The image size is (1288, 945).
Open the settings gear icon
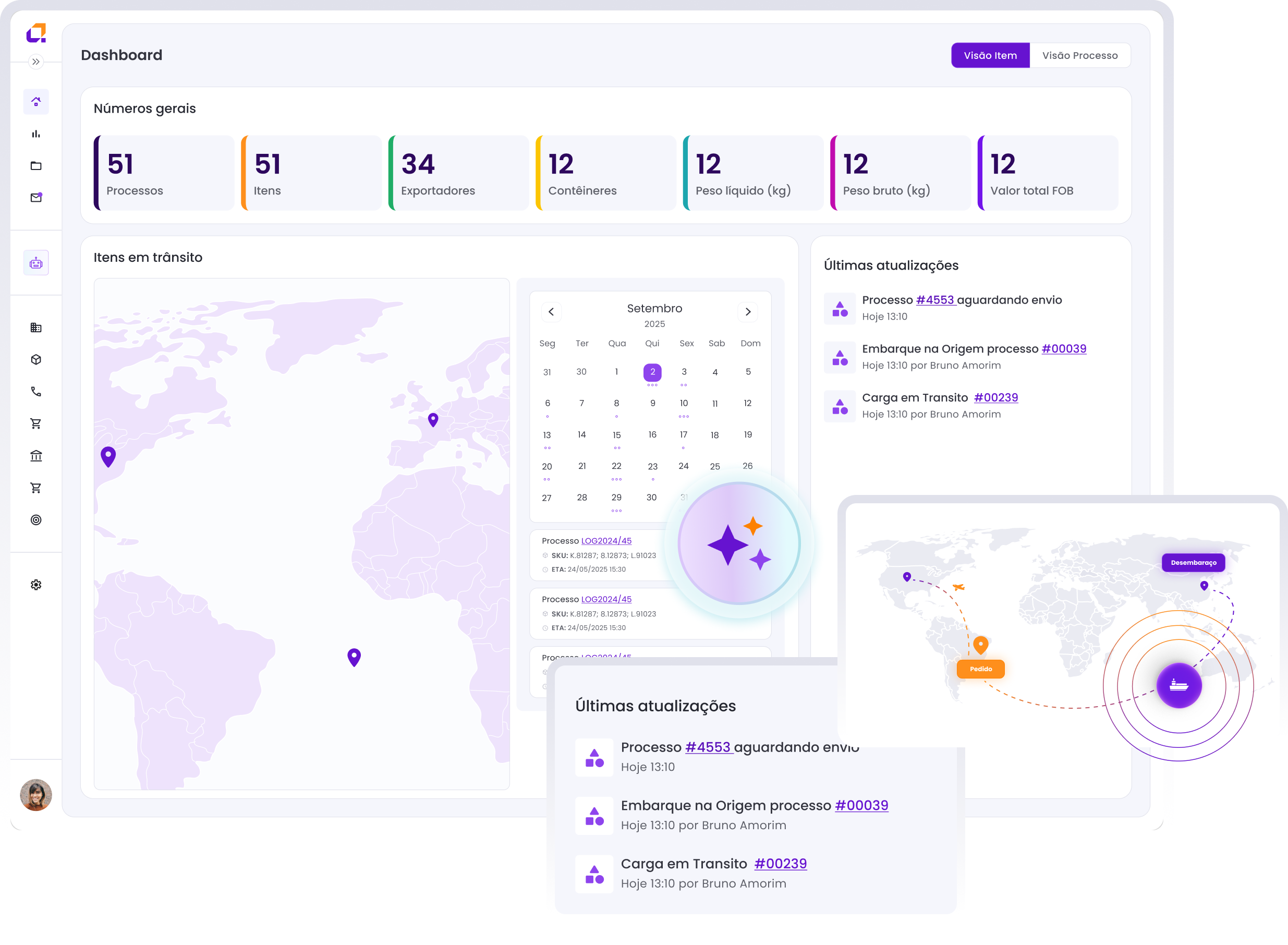[36, 585]
